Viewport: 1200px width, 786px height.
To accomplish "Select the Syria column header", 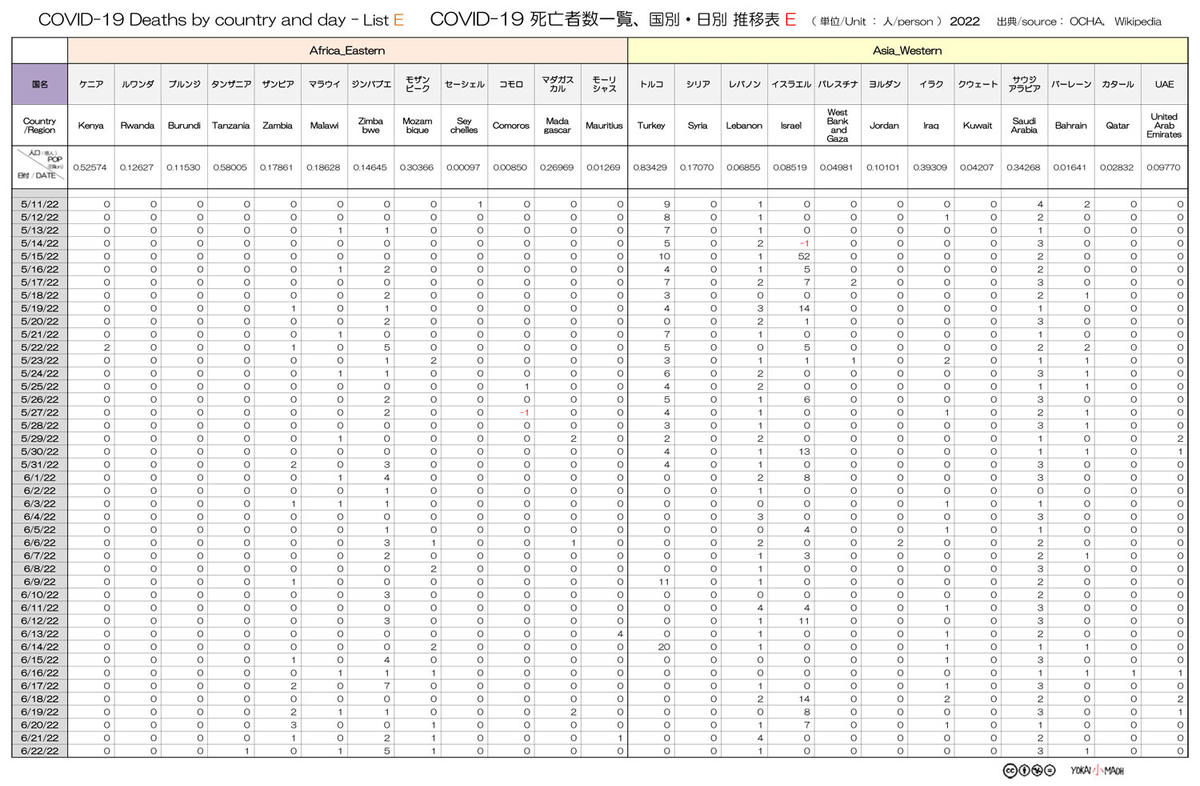I will [x=698, y=126].
